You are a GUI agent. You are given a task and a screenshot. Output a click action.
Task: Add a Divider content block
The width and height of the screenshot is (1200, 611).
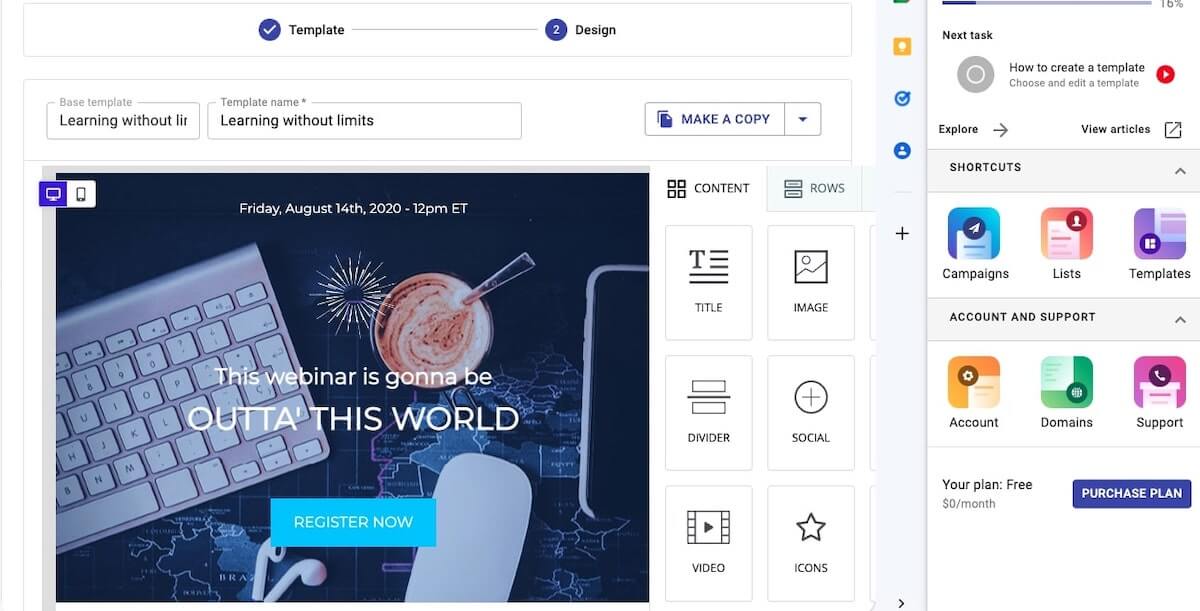click(x=708, y=412)
